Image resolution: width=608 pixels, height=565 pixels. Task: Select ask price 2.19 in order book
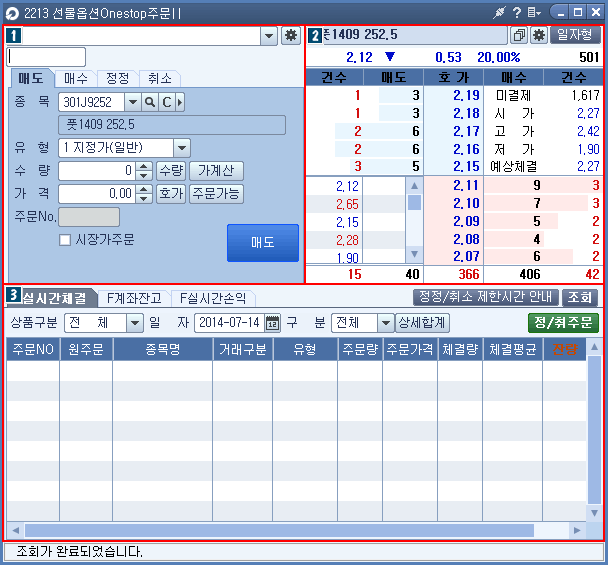(x=453, y=95)
